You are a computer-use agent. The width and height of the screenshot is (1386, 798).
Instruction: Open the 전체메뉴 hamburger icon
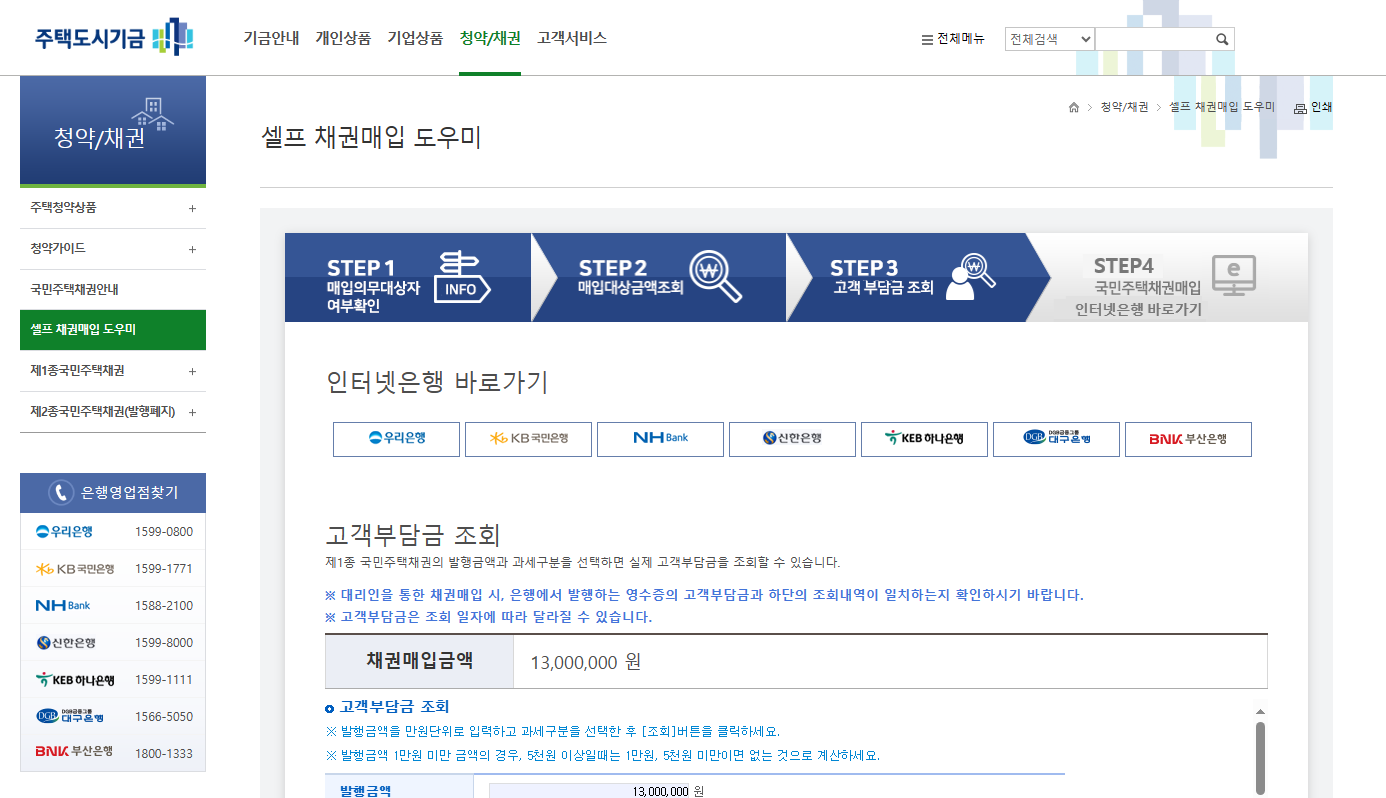[x=927, y=38]
